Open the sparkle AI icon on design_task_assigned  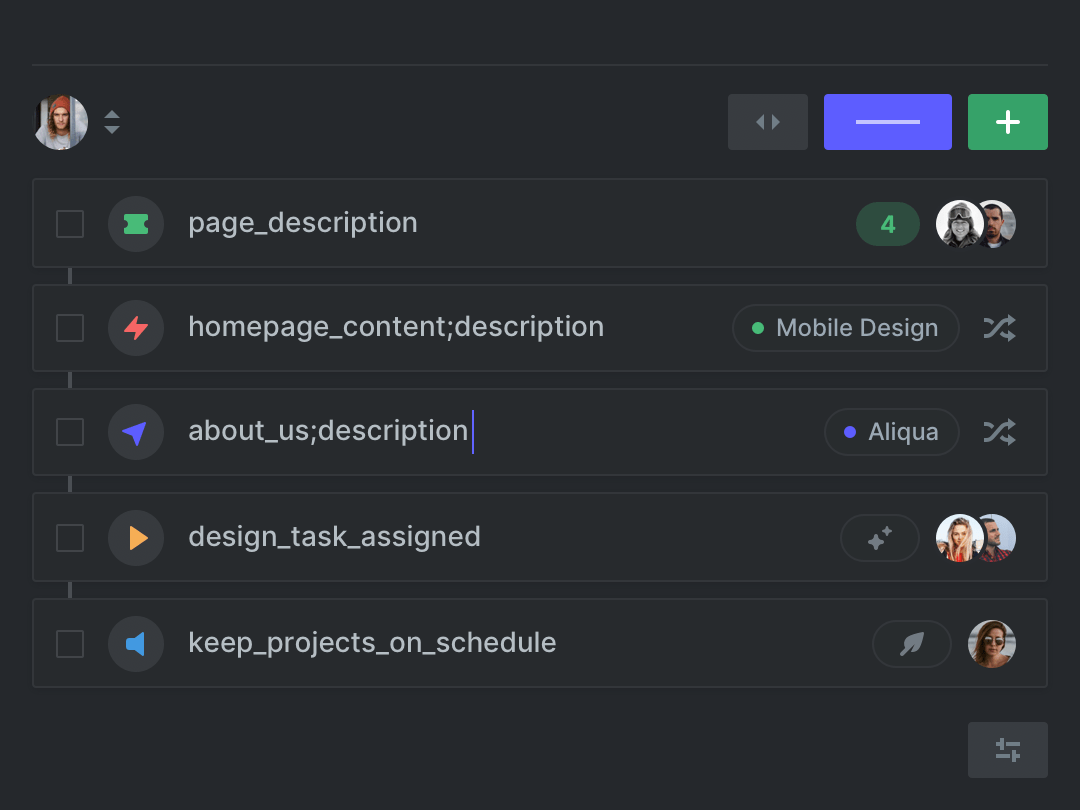(x=880, y=537)
